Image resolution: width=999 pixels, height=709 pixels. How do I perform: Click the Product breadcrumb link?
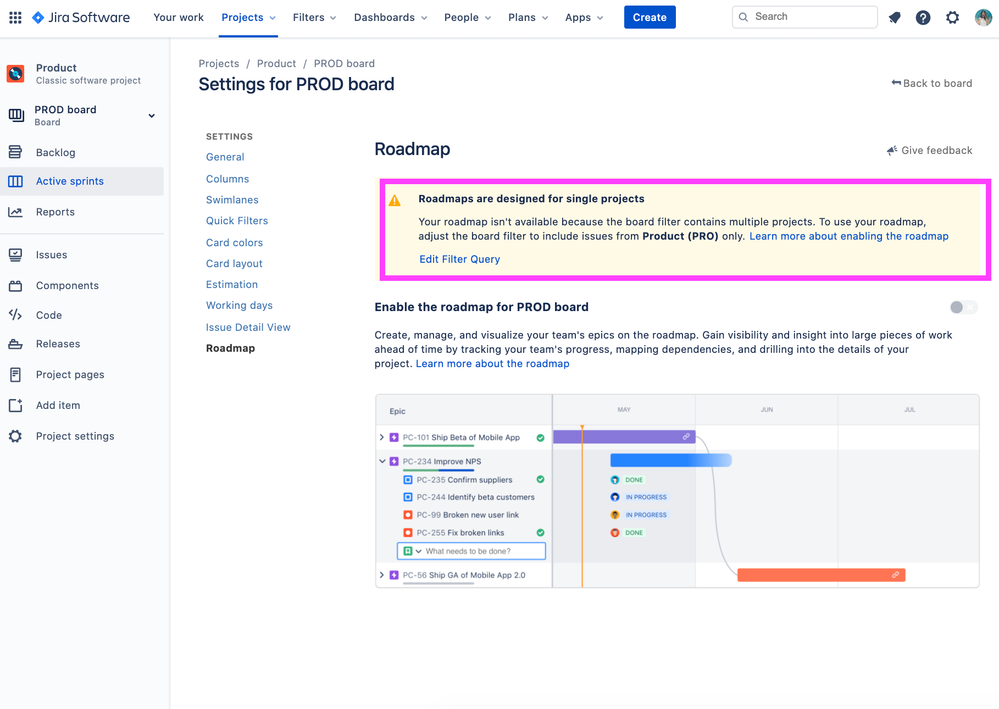tap(277, 64)
